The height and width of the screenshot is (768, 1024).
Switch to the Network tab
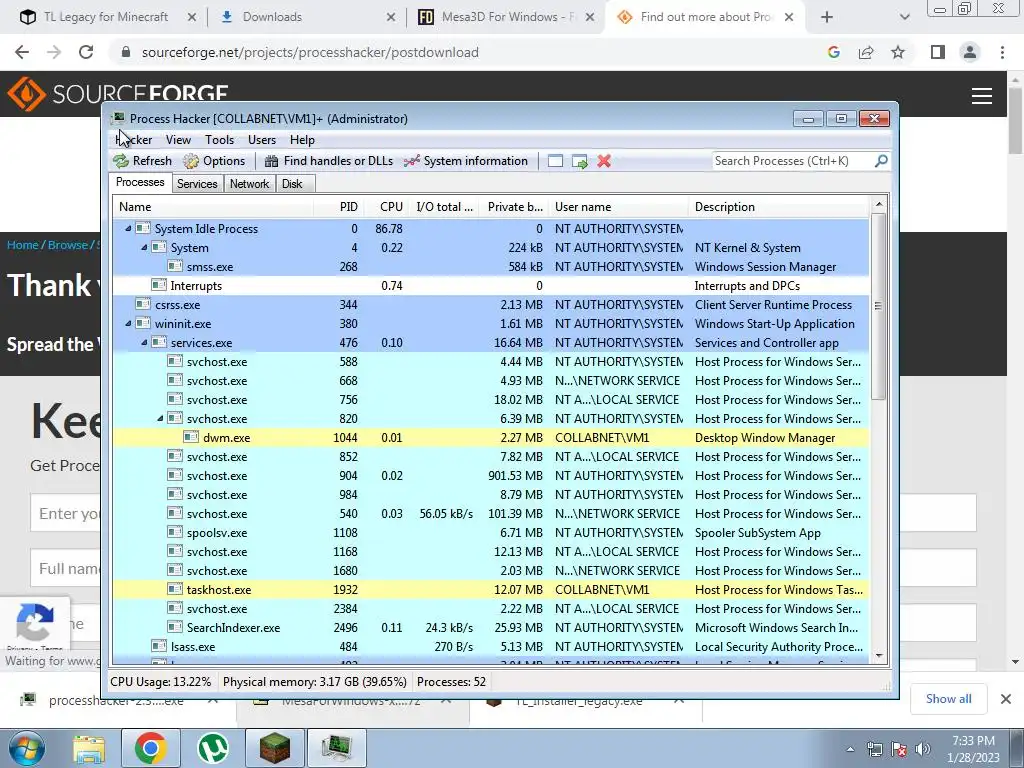(x=249, y=184)
